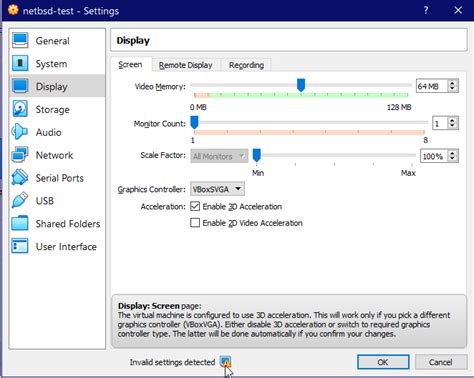Enable the 2D Video Acceleration checkbox
This screenshot has height=378, width=474.
[x=195, y=223]
